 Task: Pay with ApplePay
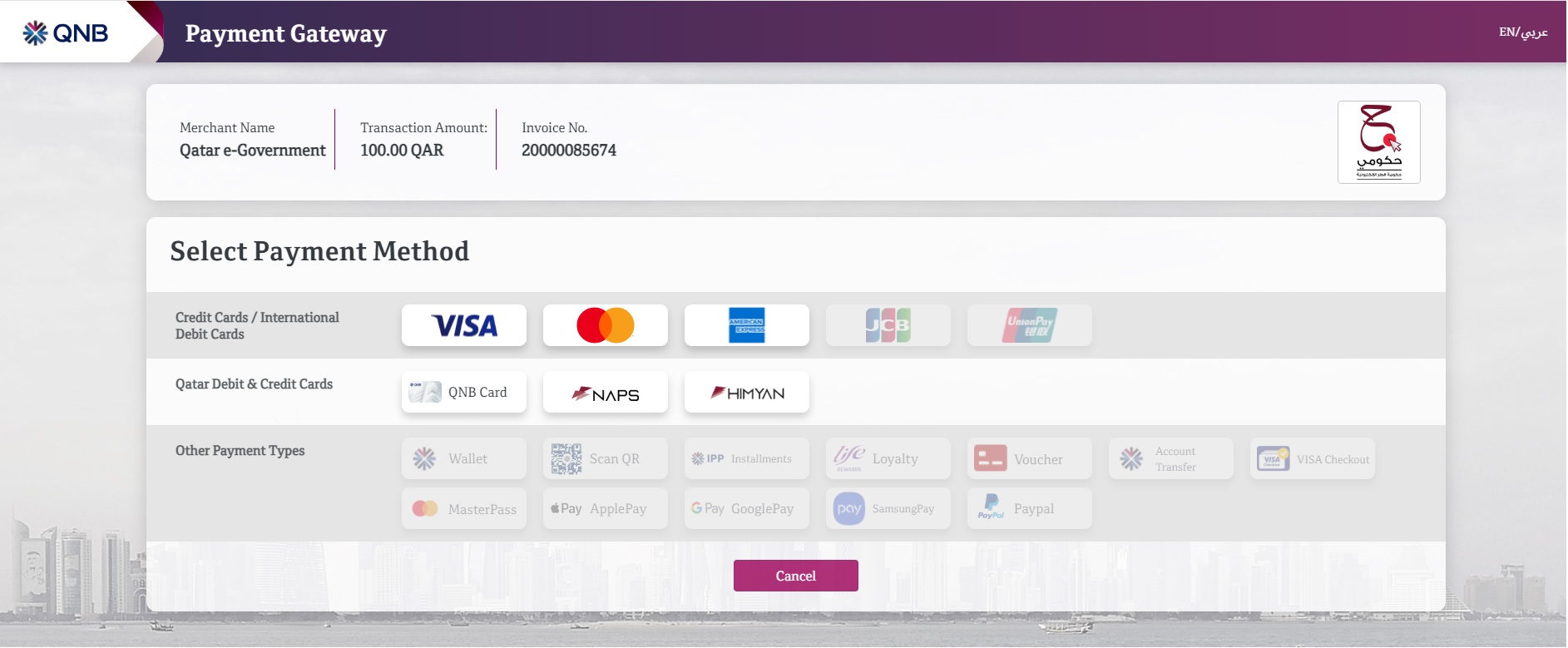(605, 508)
